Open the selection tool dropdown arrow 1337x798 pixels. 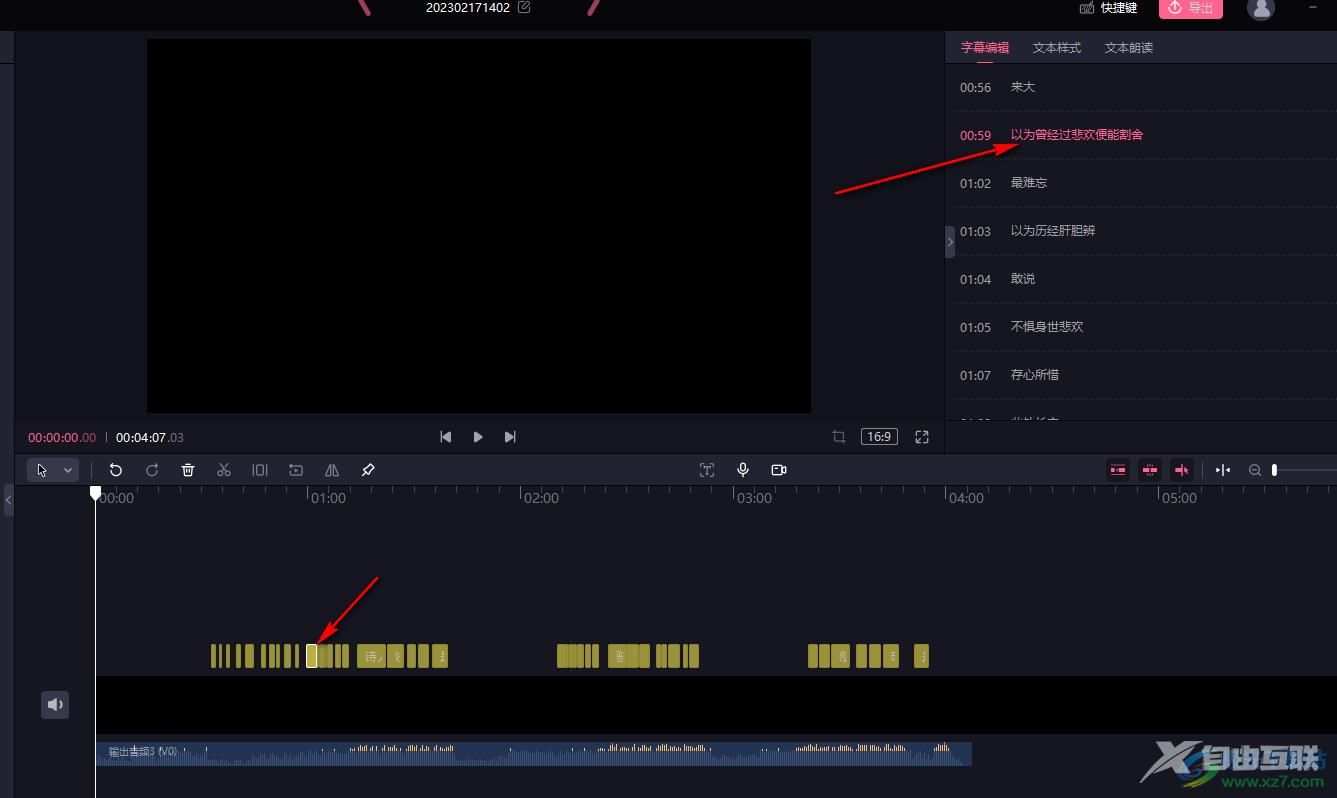(x=68, y=470)
